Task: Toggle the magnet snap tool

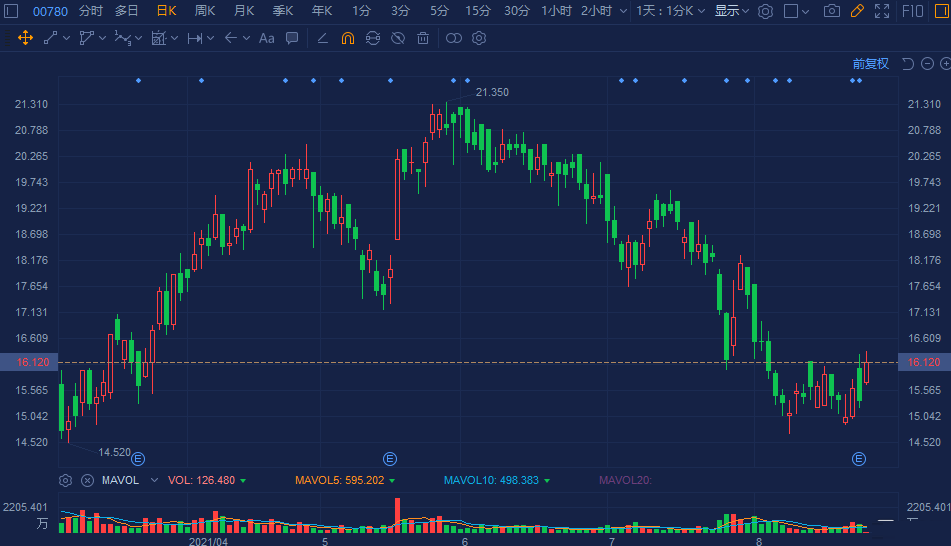Action: point(348,38)
